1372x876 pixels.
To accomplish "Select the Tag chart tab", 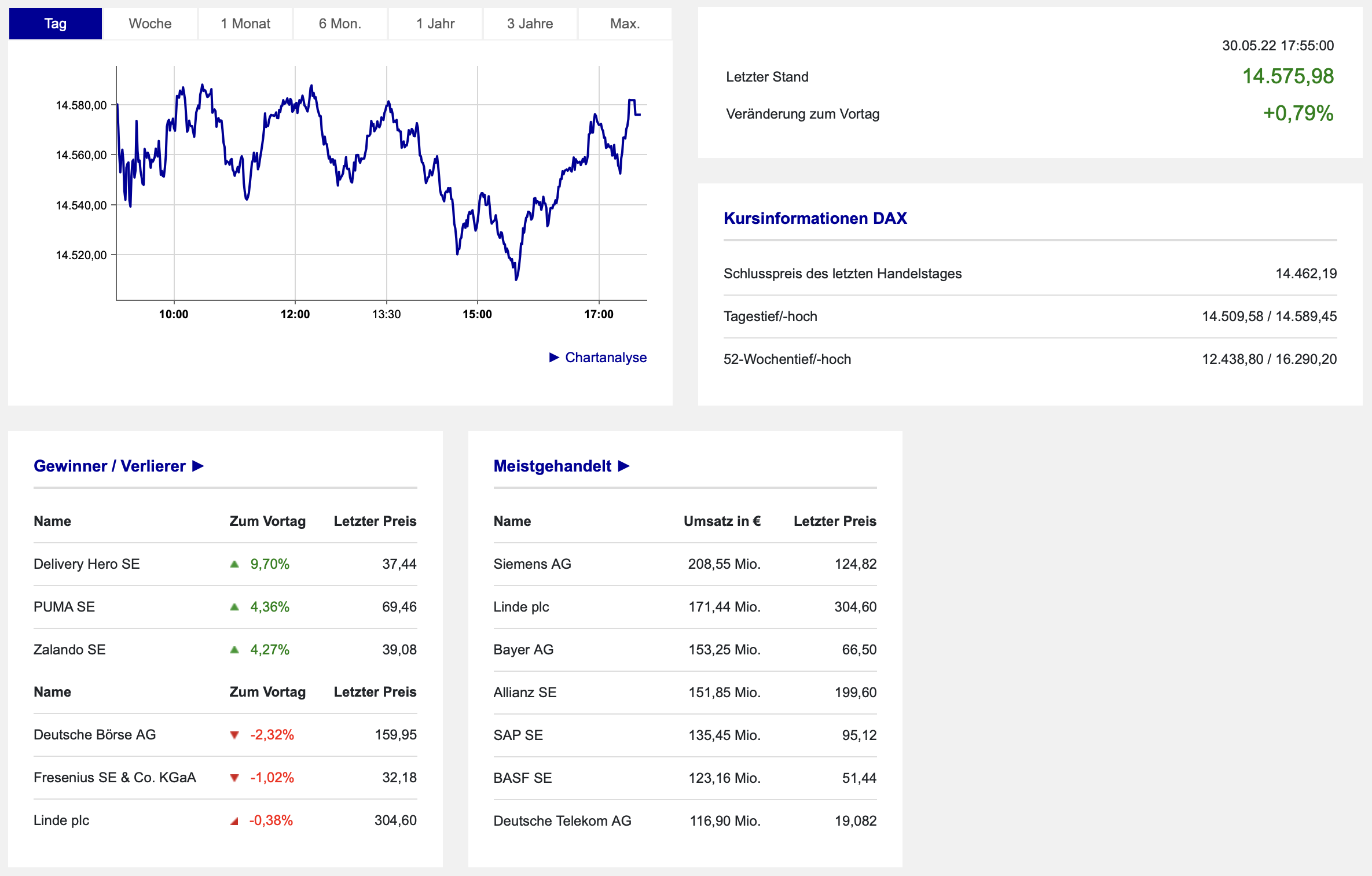I will [56, 24].
